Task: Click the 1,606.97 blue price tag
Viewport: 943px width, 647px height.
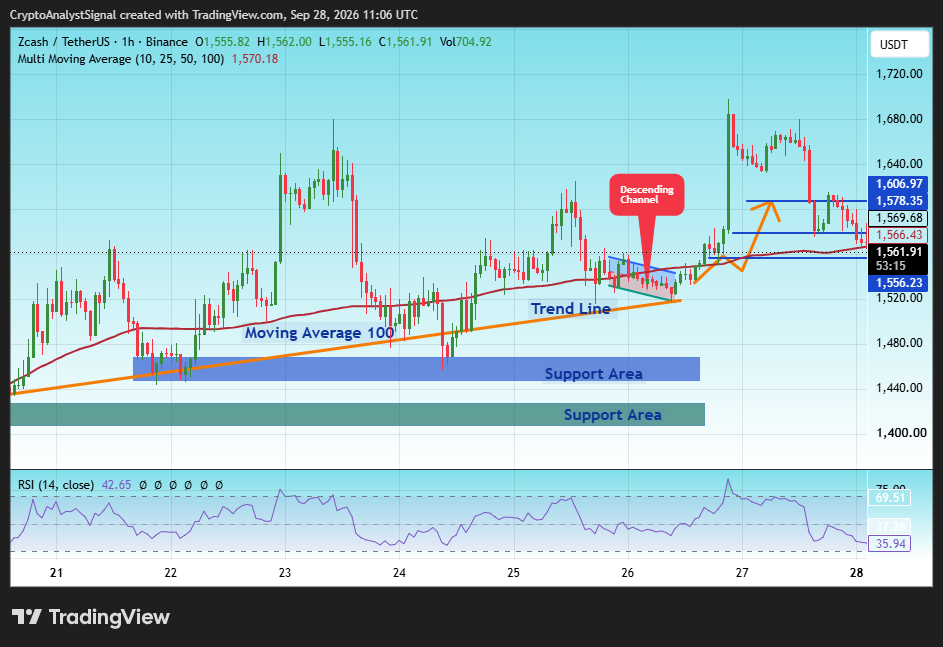Action: pyautogui.click(x=898, y=184)
